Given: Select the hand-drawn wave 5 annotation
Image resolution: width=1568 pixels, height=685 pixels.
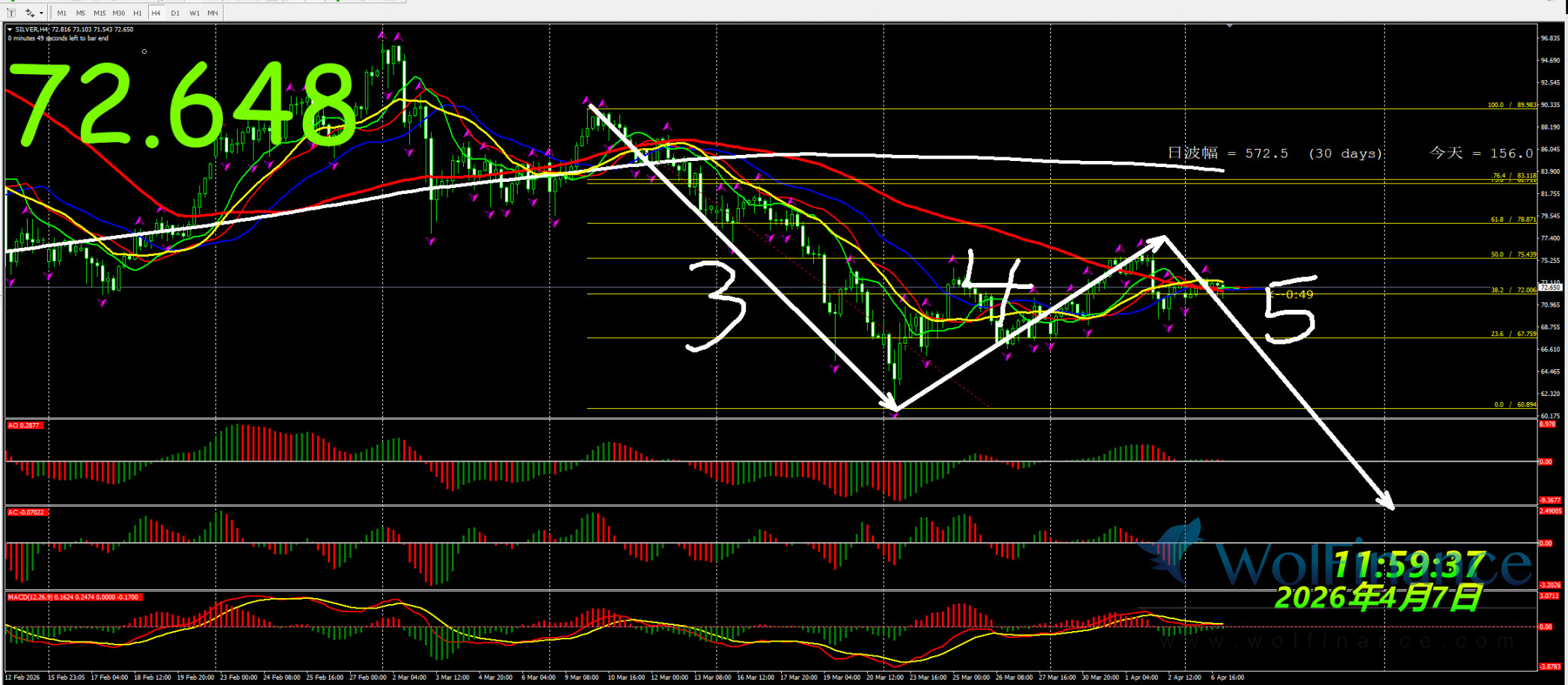Looking at the screenshot, I should pyautogui.click(x=1289, y=310).
